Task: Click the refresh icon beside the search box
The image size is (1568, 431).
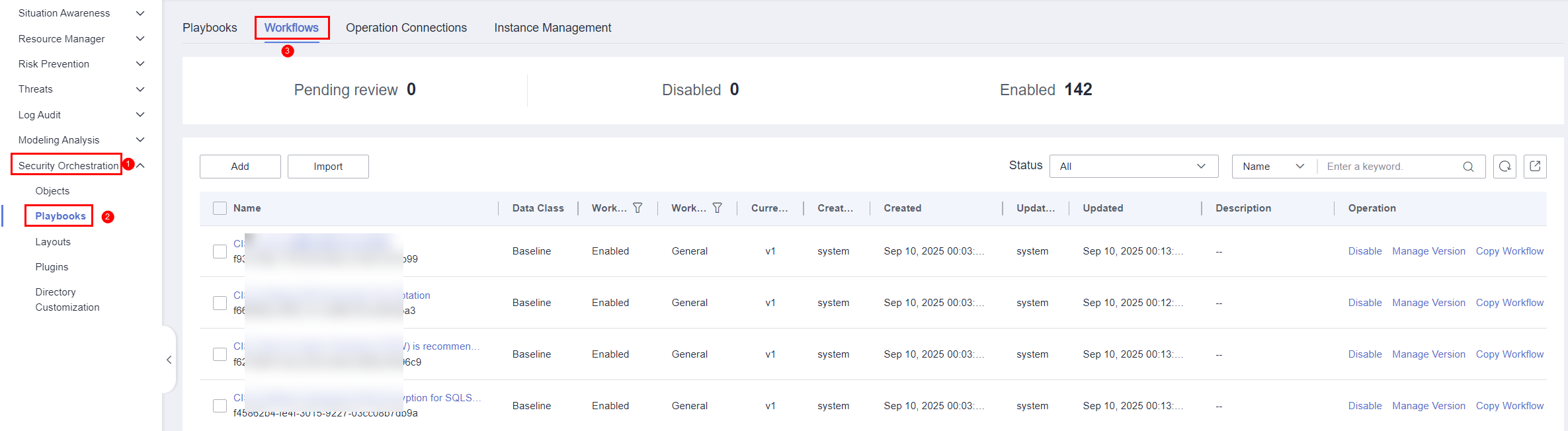Action: point(1505,167)
